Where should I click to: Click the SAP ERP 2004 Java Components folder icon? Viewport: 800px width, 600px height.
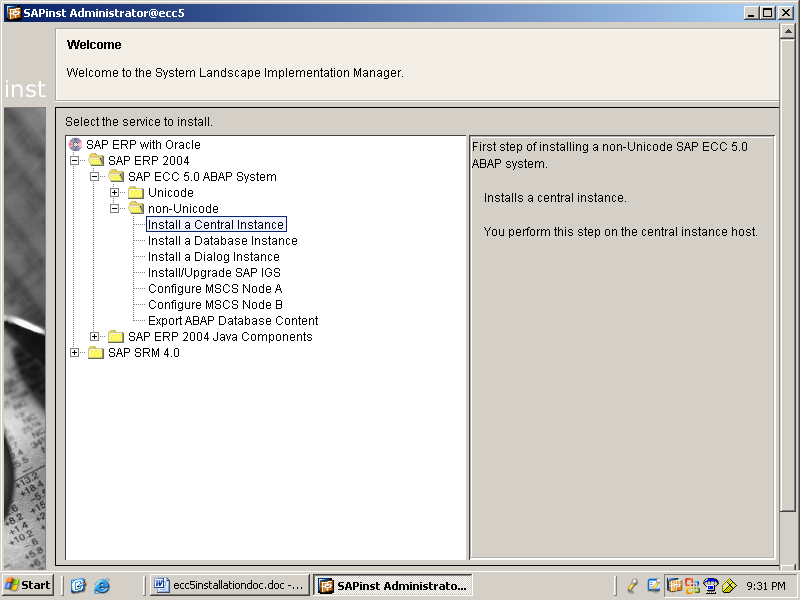click(116, 337)
